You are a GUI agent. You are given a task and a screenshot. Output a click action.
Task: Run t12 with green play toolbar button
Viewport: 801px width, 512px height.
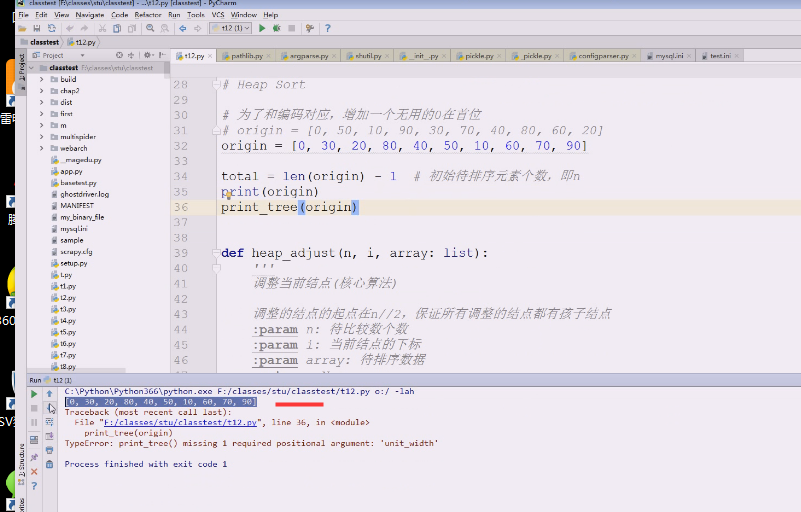[x=262, y=29]
